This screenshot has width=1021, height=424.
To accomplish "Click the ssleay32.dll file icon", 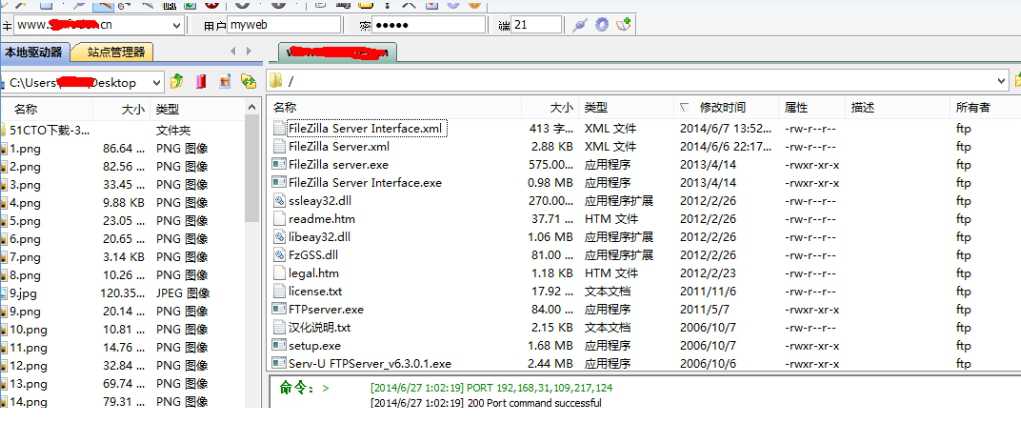I will pos(279,201).
